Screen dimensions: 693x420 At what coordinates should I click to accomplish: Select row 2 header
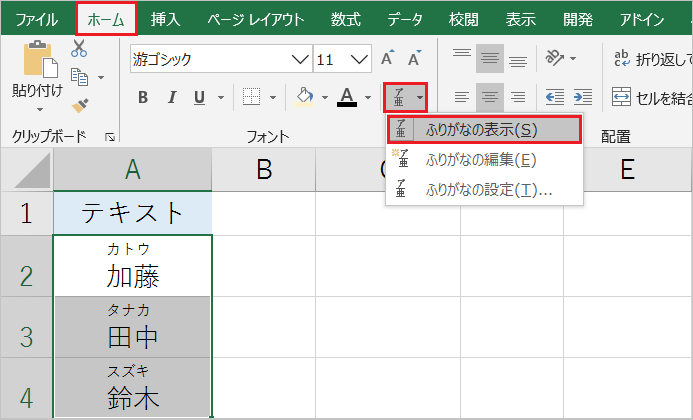pyautogui.click(x=27, y=266)
